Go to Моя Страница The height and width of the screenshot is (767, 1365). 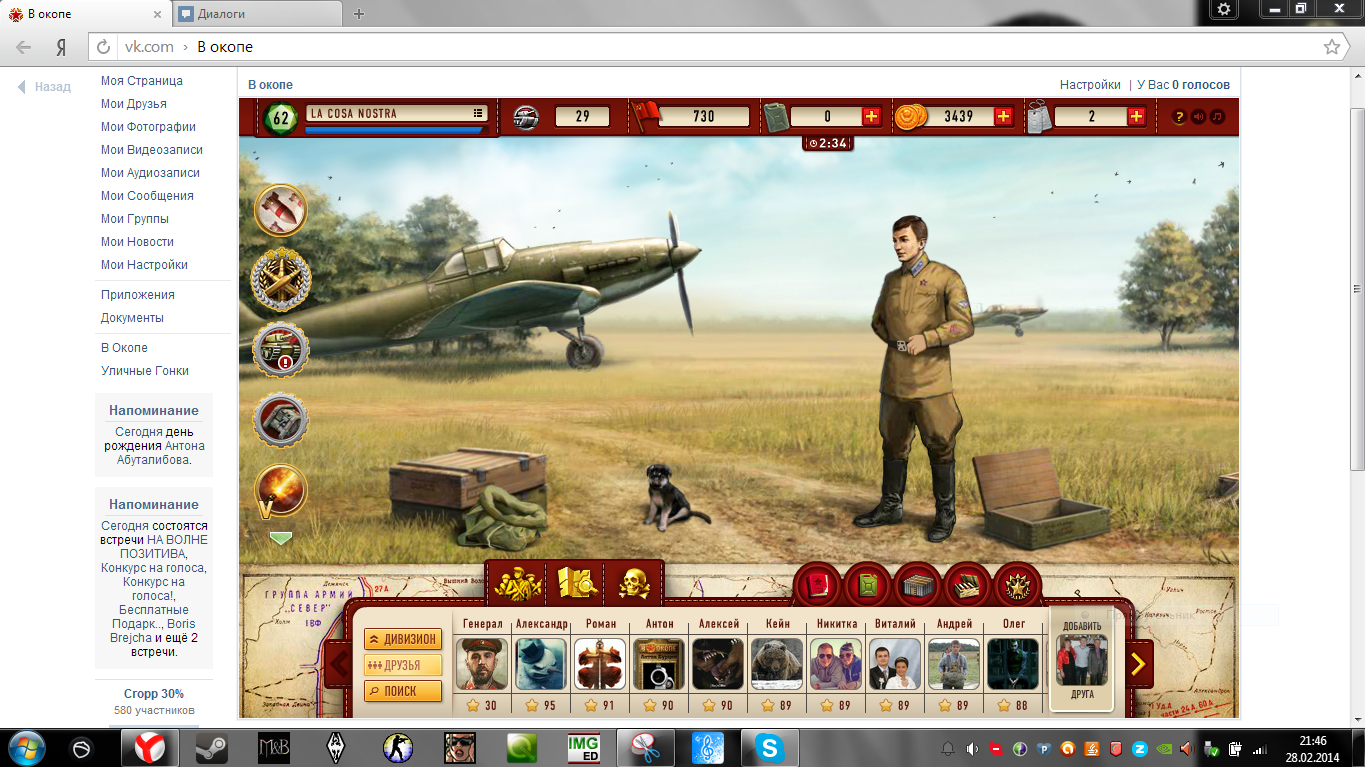[x=142, y=81]
